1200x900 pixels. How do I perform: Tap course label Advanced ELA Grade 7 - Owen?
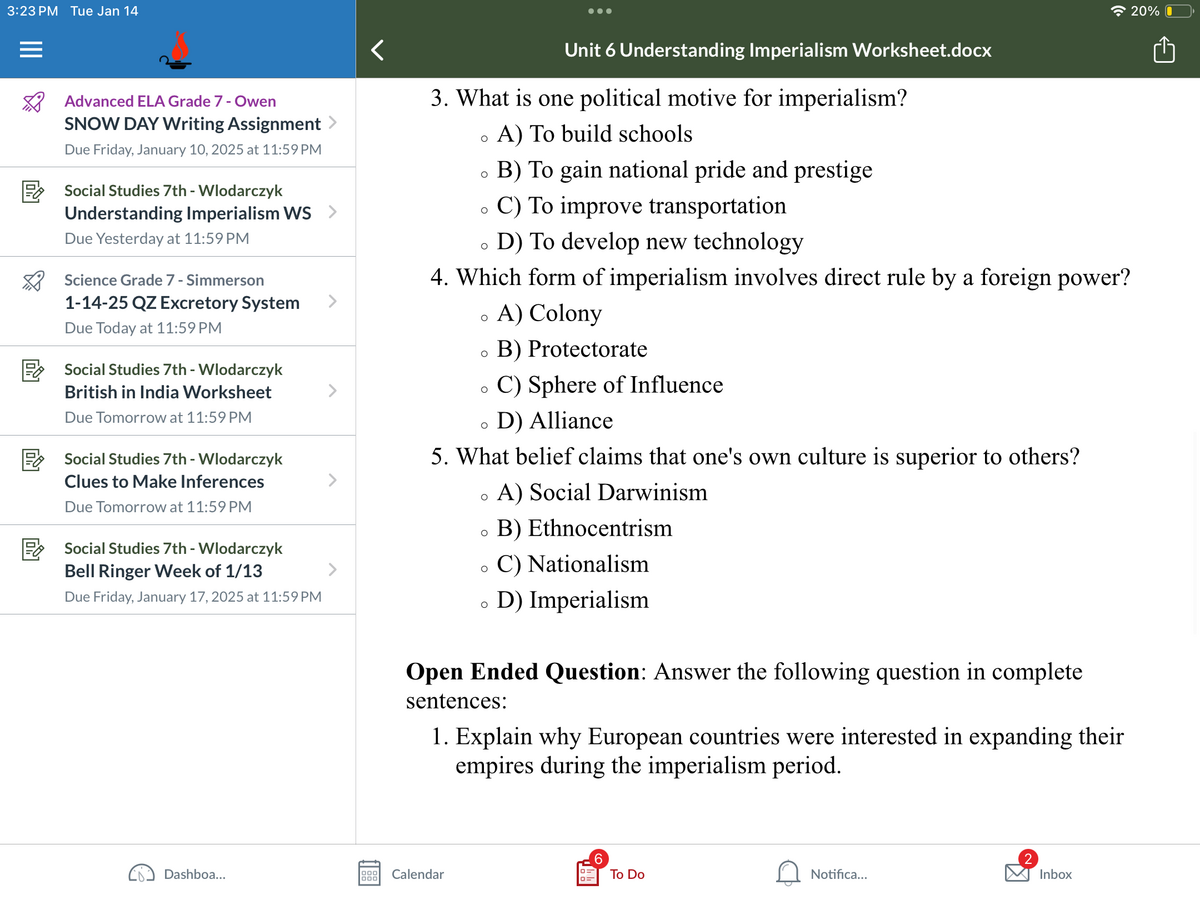pos(170,101)
